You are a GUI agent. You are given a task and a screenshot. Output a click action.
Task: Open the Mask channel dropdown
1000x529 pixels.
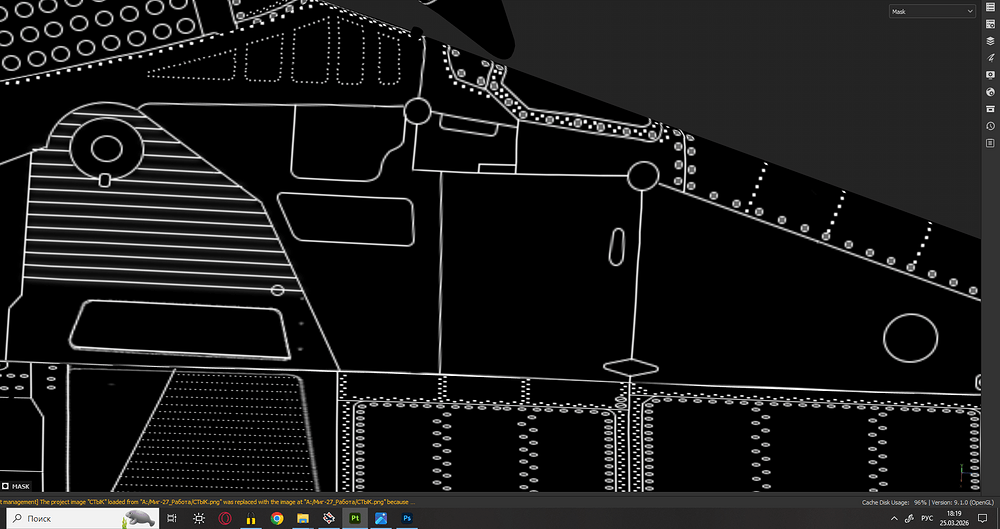(932, 11)
